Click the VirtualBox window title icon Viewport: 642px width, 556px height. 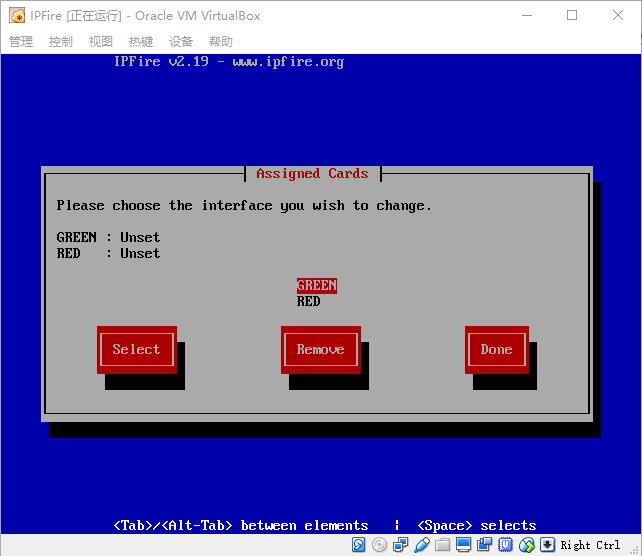(17, 16)
